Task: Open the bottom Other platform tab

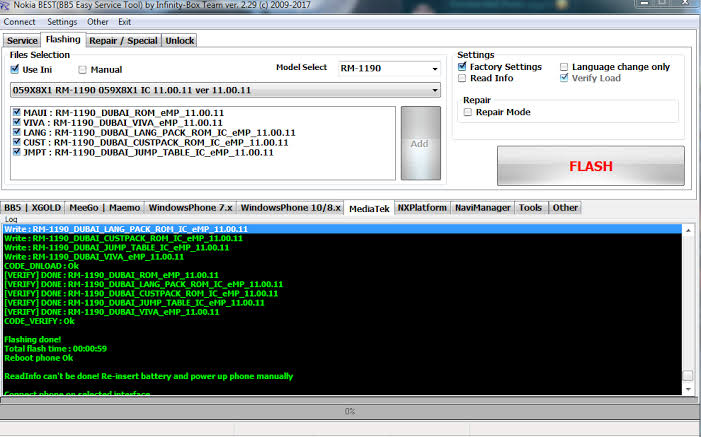Action: pos(565,208)
